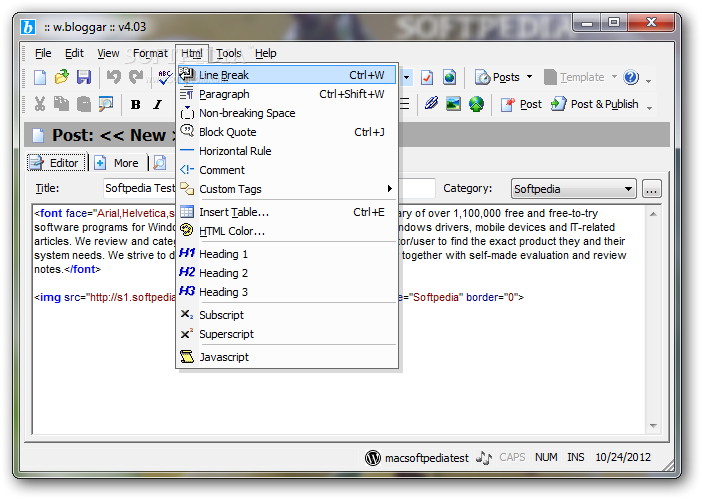Open the Preview magnifier tab
Viewport: 702px width, 499px height.
[160, 163]
